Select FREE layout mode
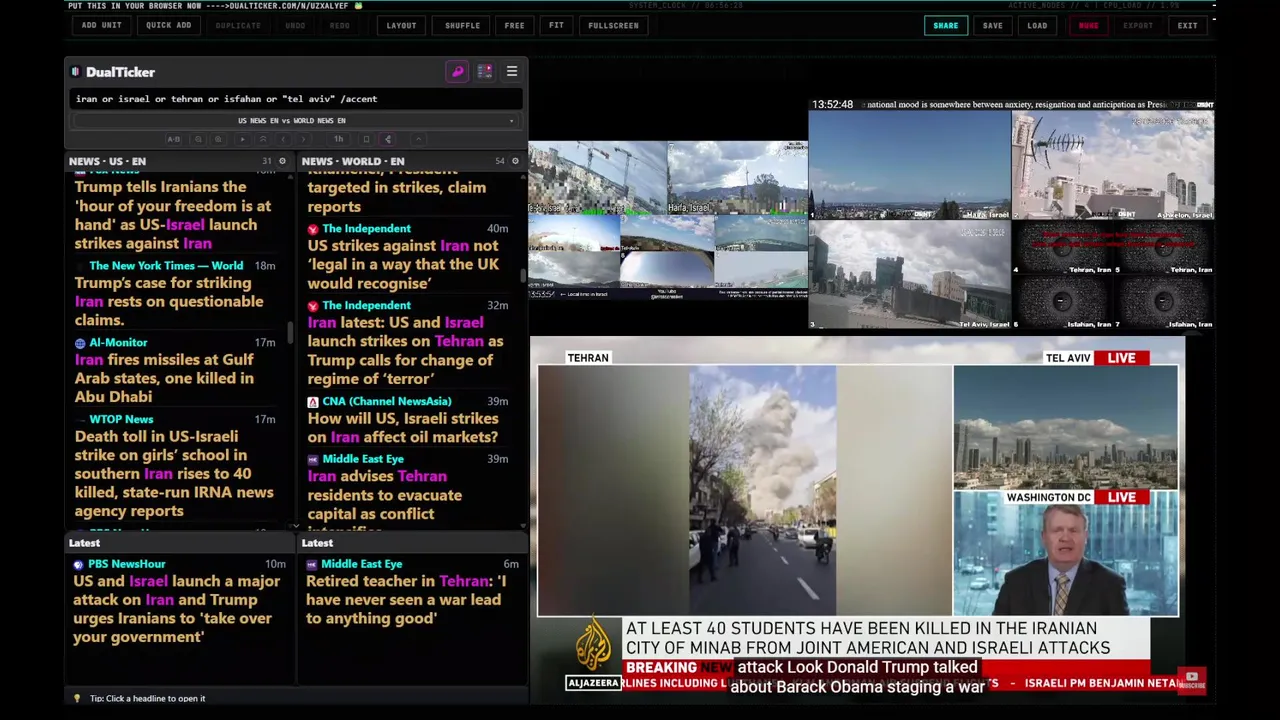The width and height of the screenshot is (1280, 720). 514,26
